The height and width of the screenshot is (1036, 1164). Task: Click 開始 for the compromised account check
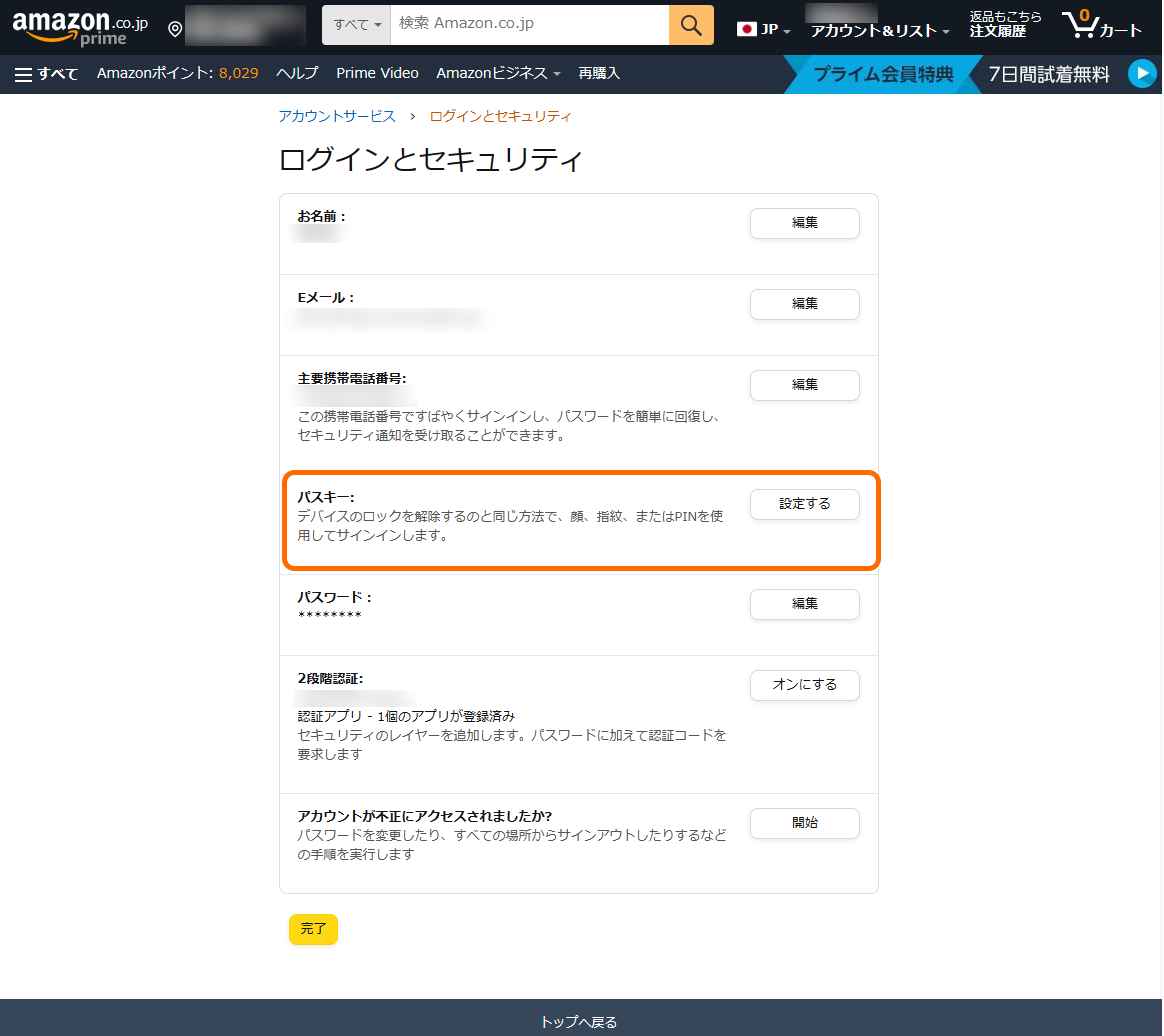804,823
